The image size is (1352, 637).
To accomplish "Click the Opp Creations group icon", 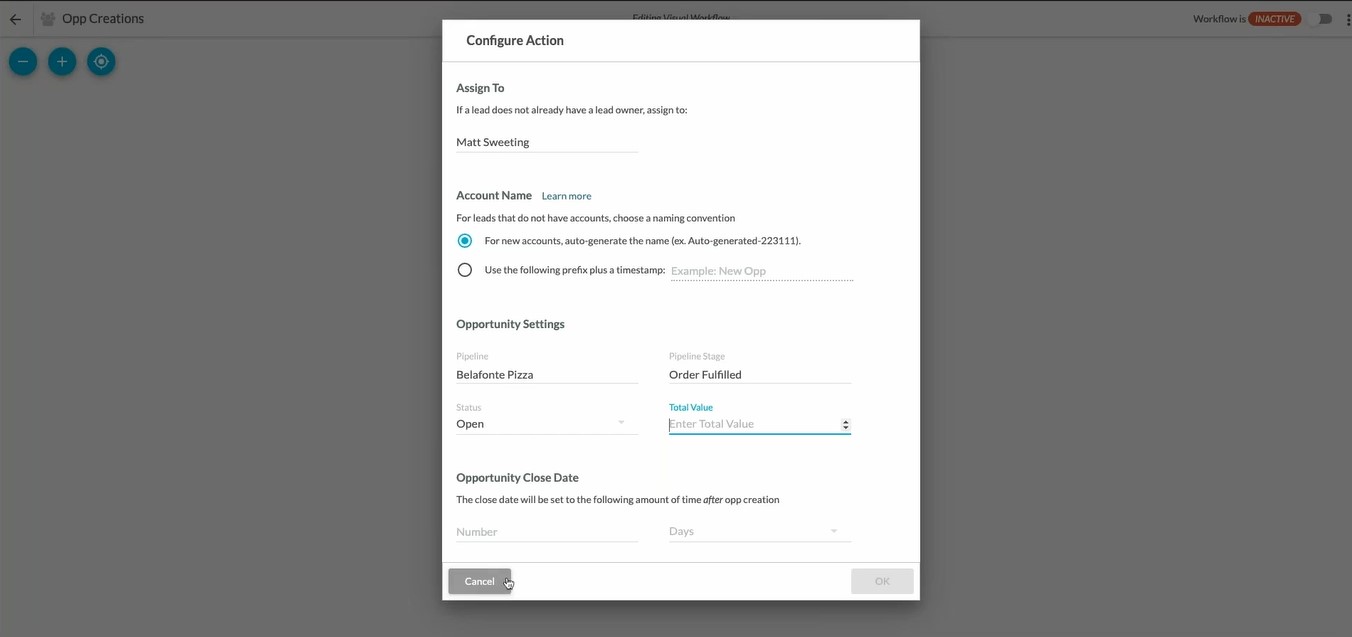I will point(47,19).
